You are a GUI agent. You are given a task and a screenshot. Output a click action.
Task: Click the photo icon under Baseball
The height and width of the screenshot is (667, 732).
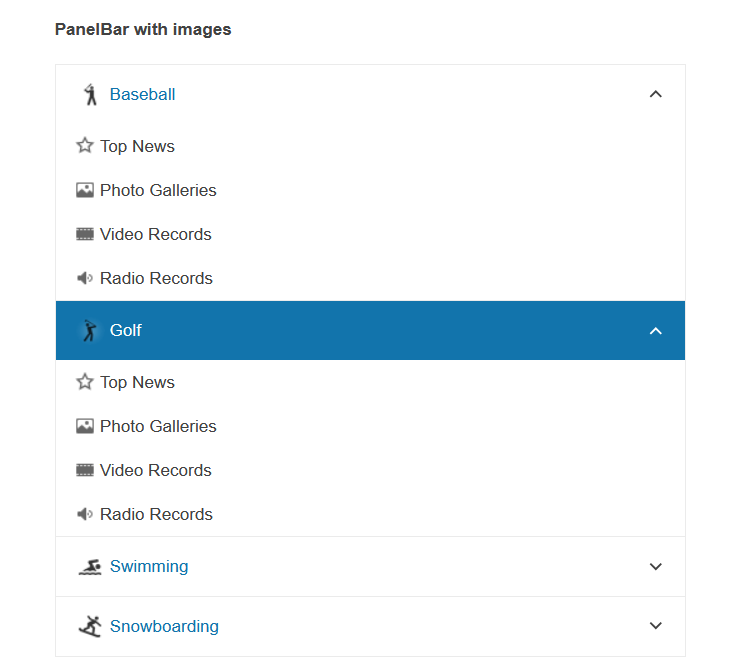(x=85, y=190)
